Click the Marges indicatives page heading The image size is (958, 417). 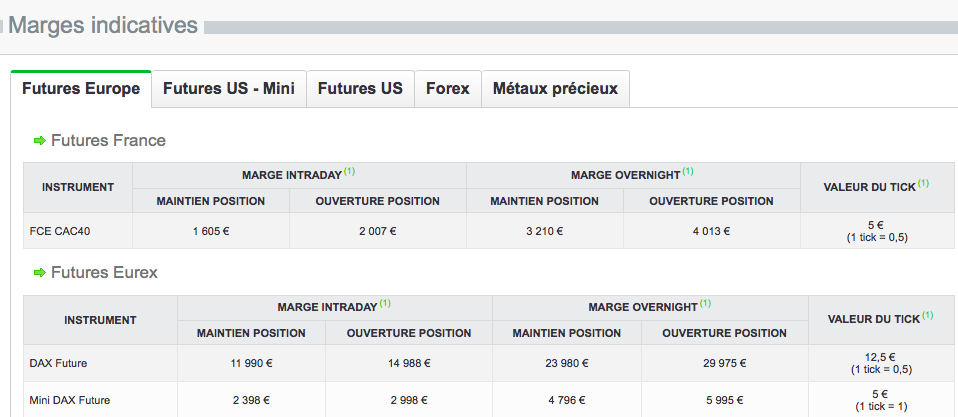[x=103, y=25]
